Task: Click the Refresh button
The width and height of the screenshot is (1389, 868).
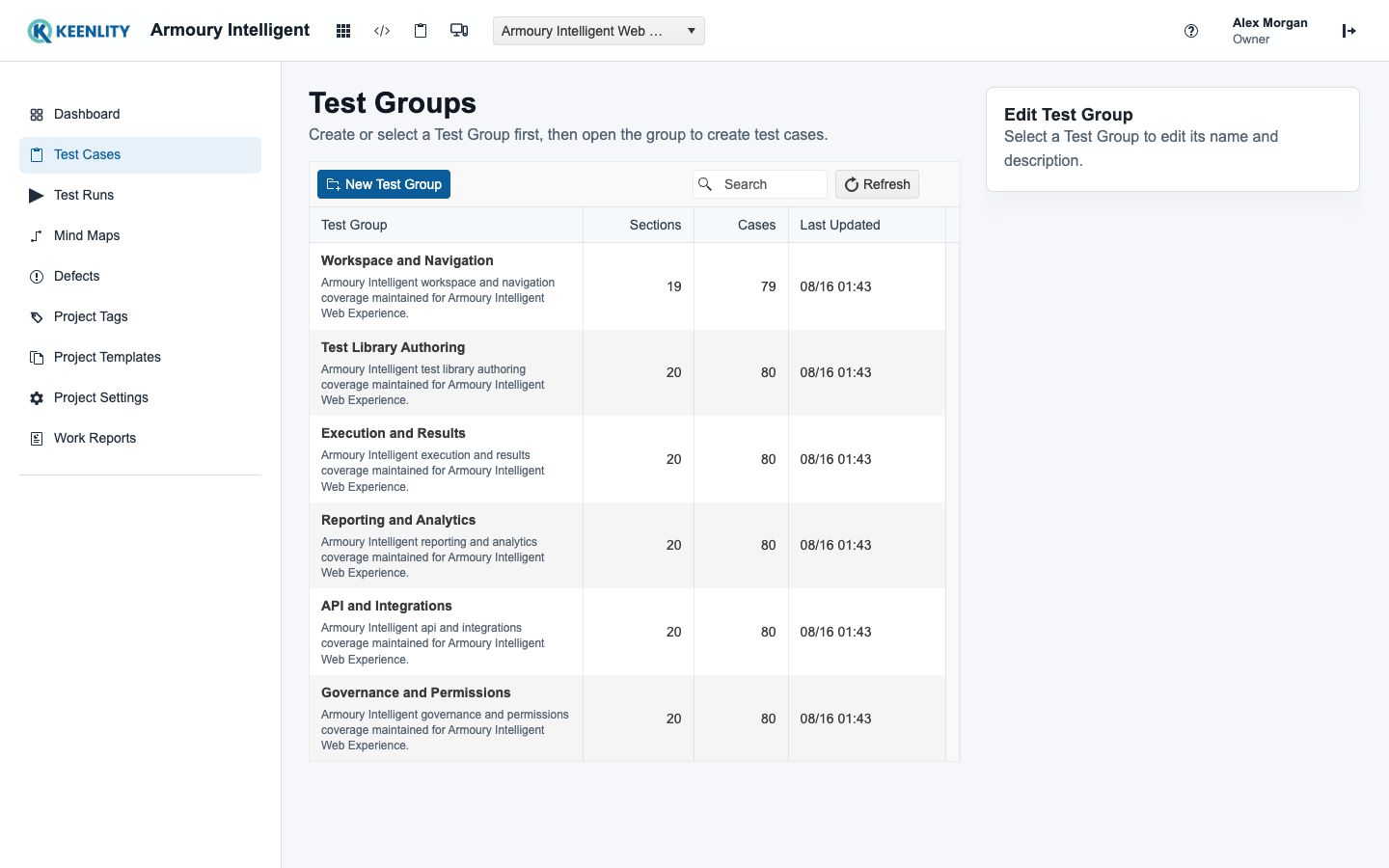Action: pos(877,184)
